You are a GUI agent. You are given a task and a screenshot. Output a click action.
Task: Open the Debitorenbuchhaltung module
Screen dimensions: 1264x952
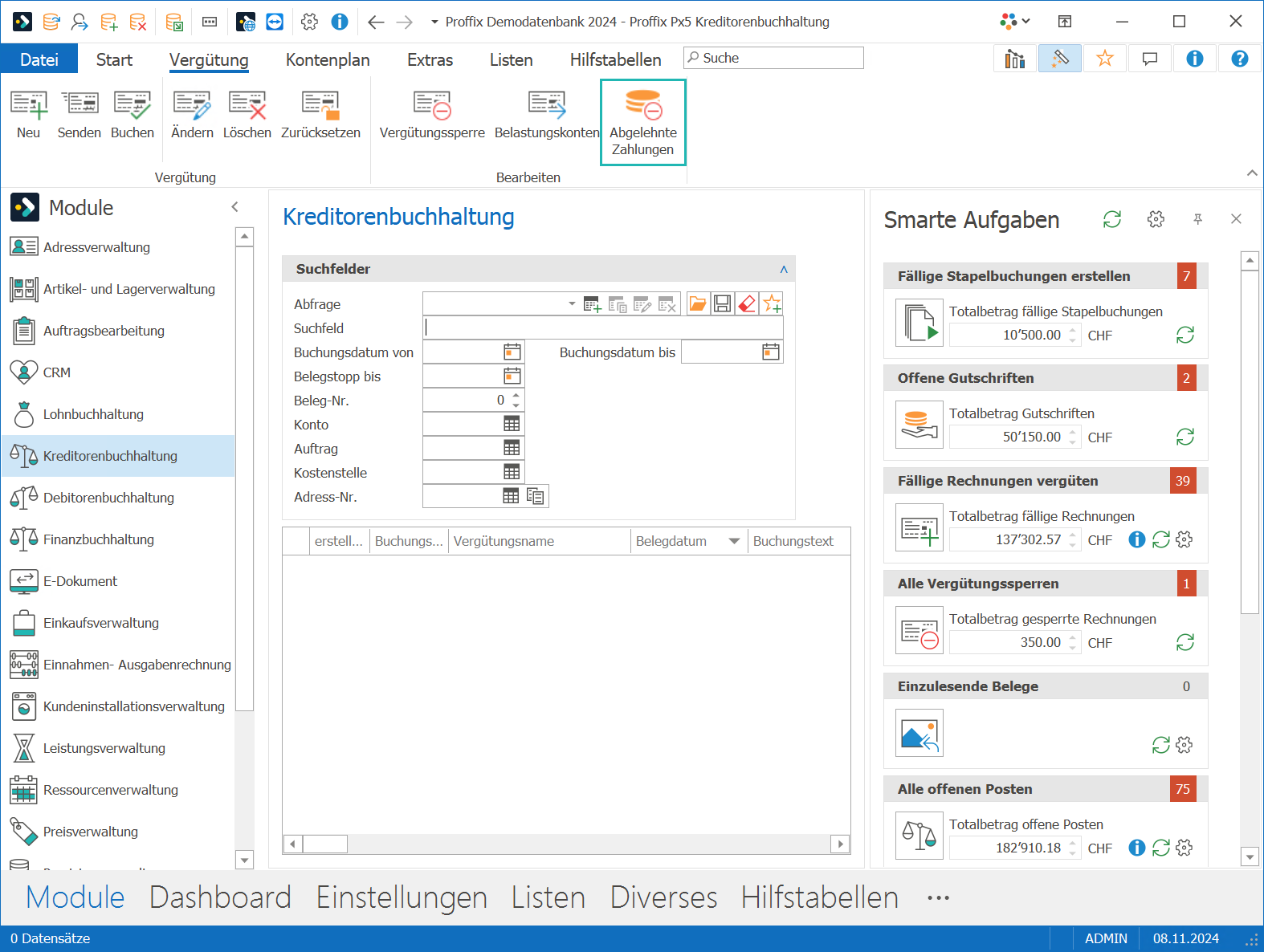(x=119, y=498)
